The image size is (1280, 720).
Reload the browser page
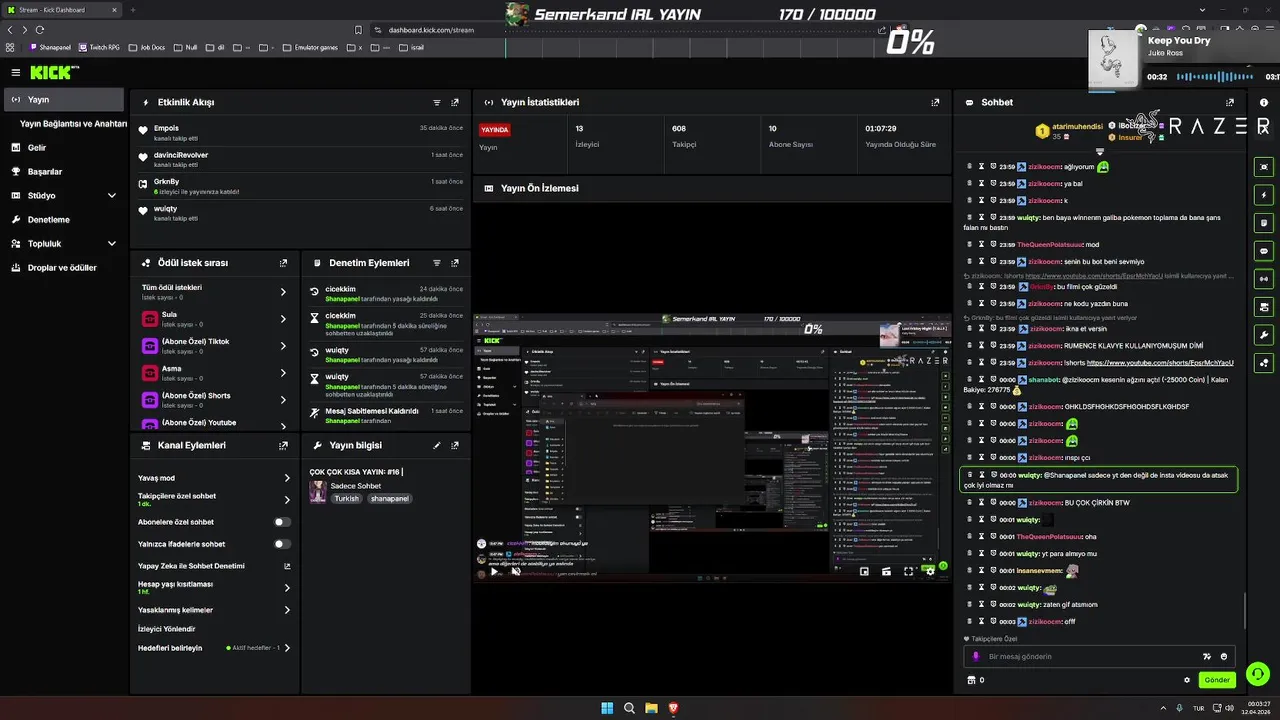pos(39,30)
